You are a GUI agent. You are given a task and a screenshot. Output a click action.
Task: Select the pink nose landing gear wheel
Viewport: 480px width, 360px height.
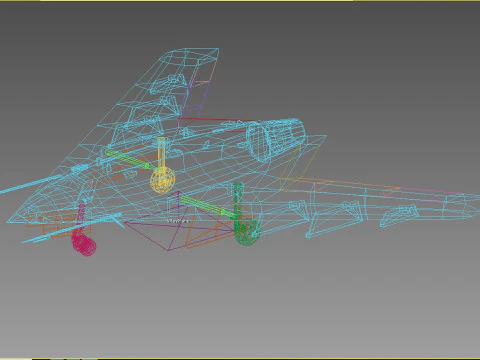84,244
